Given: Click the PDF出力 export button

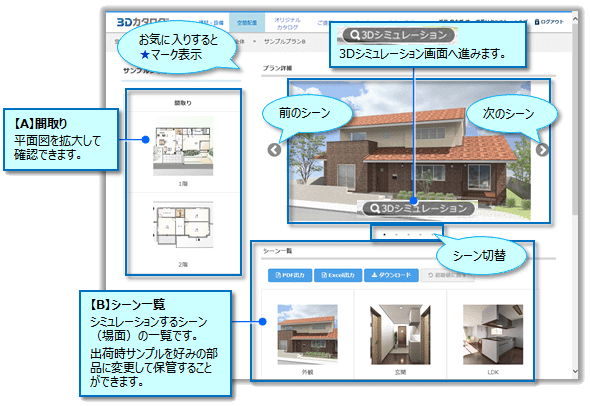Looking at the screenshot, I should 290,275.
